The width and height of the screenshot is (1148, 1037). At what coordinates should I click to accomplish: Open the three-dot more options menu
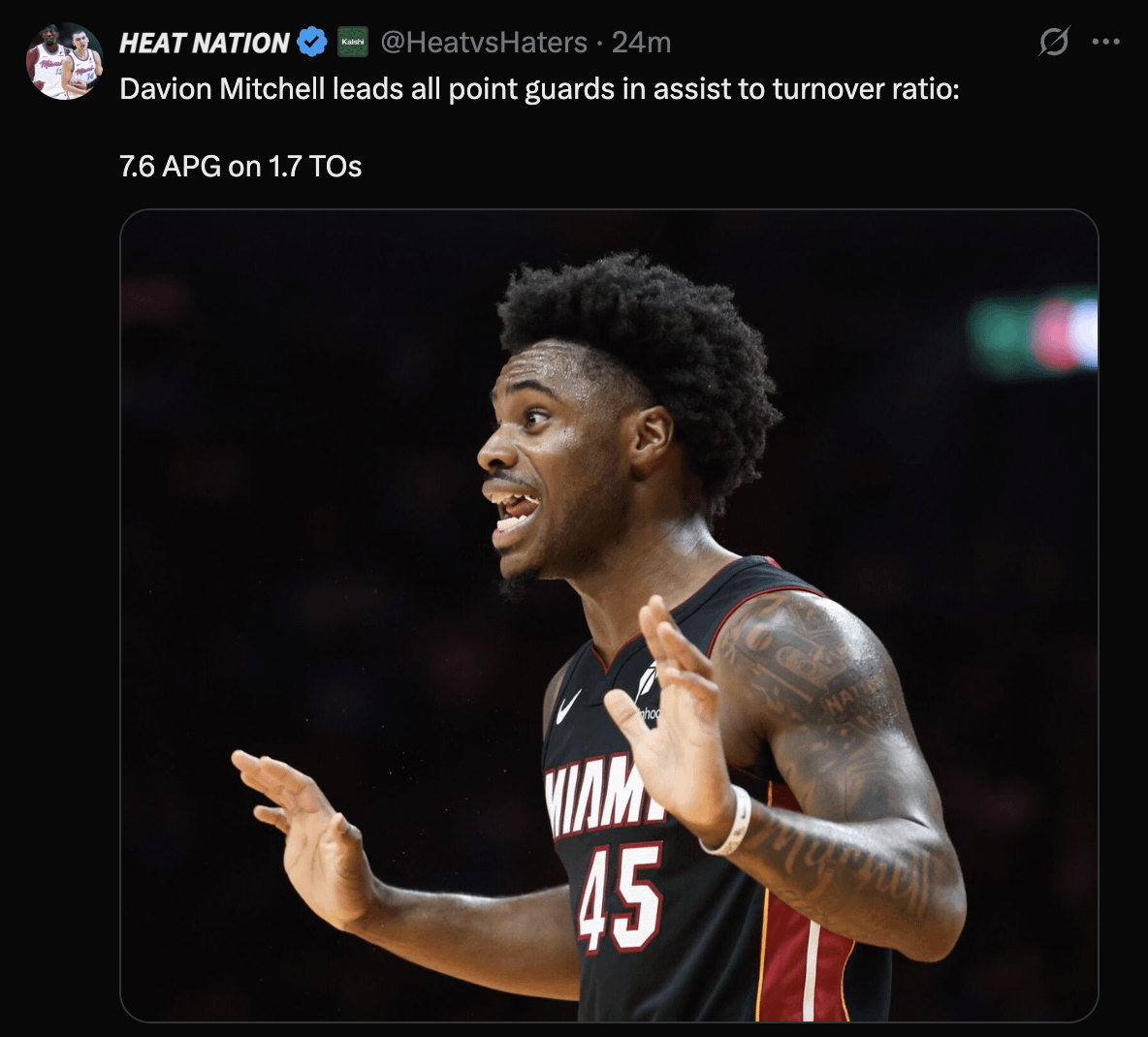pos(1105,42)
